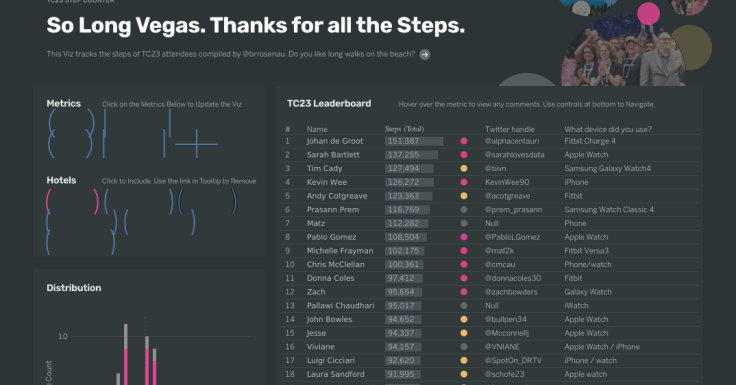Click the gray dot in Viviane's row
The width and height of the screenshot is (736, 385).
[464, 346]
